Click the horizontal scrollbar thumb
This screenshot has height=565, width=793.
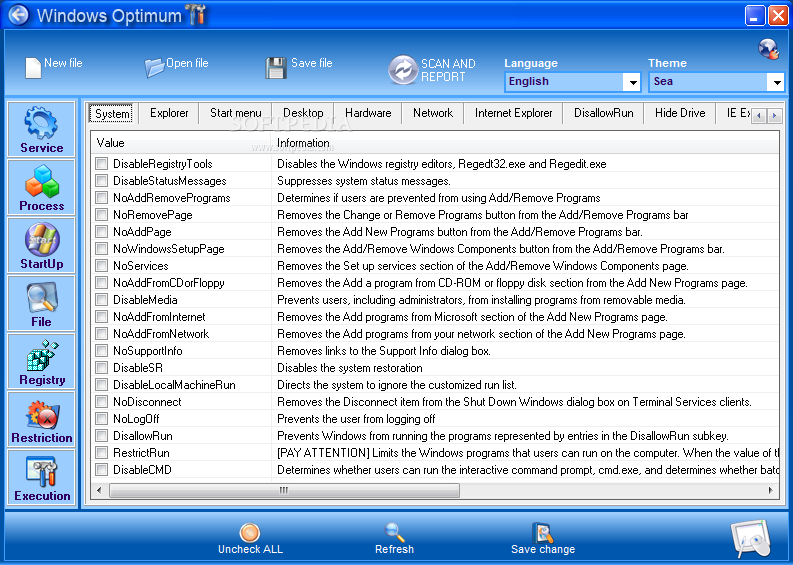pos(284,490)
